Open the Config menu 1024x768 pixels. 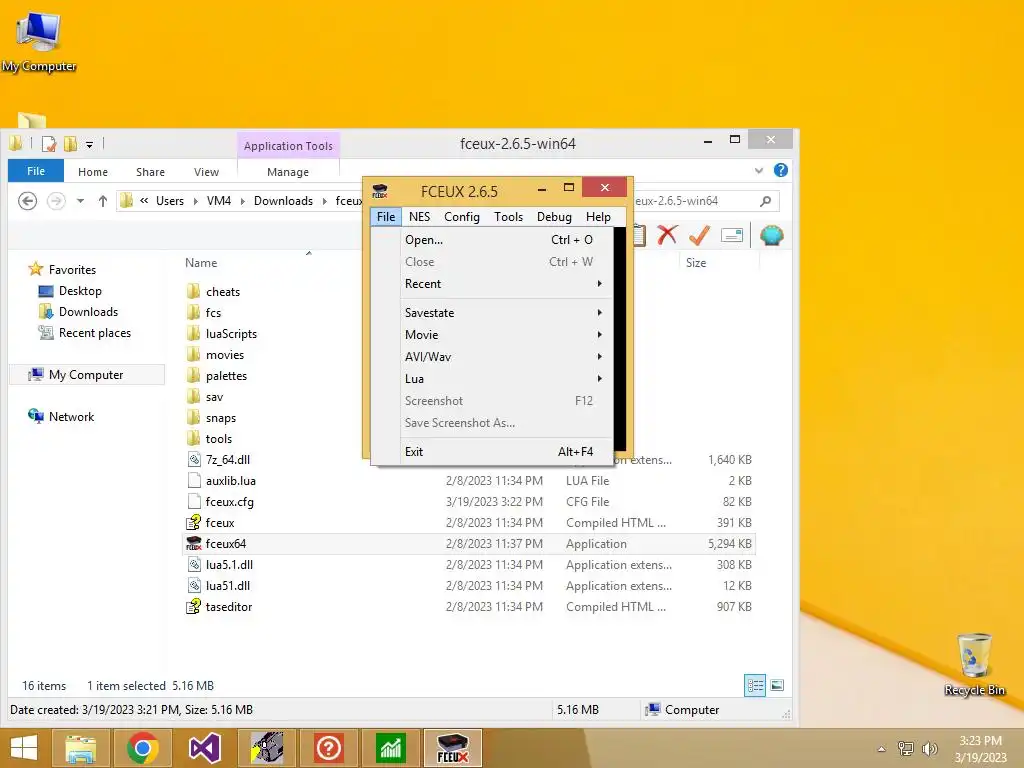[x=462, y=217]
